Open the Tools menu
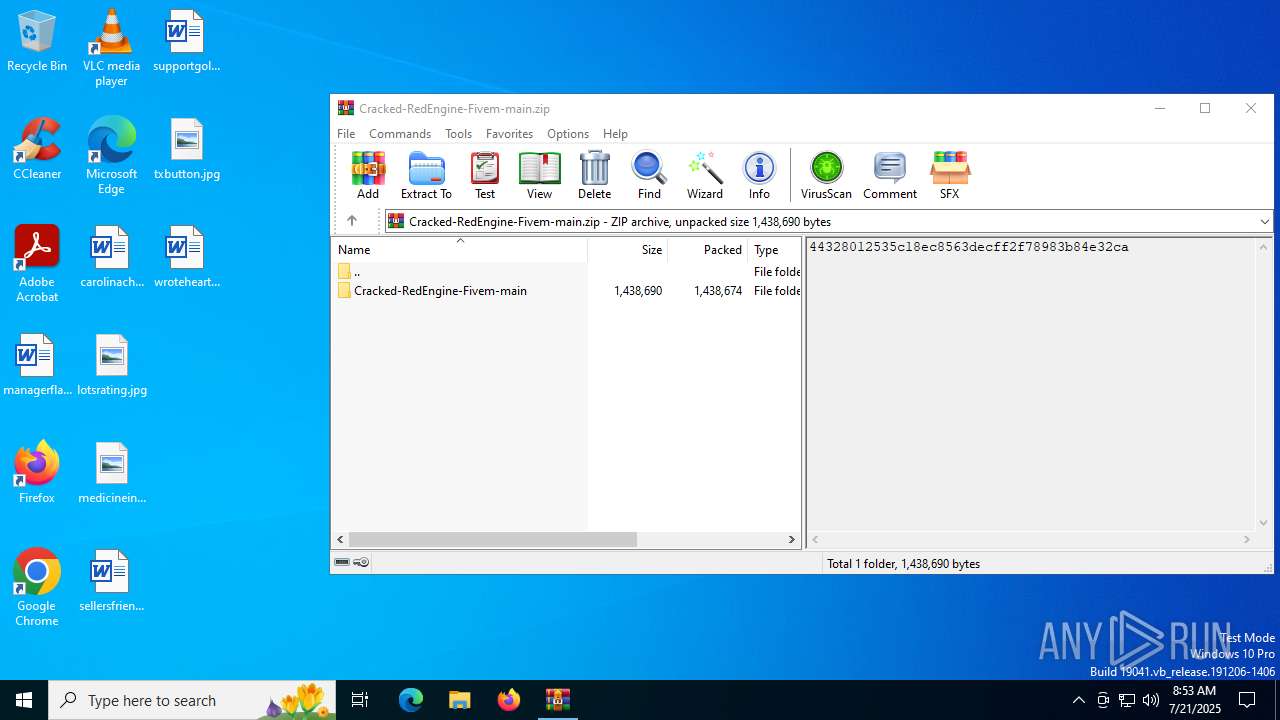Image resolution: width=1280 pixels, height=720 pixels. click(458, 134)
